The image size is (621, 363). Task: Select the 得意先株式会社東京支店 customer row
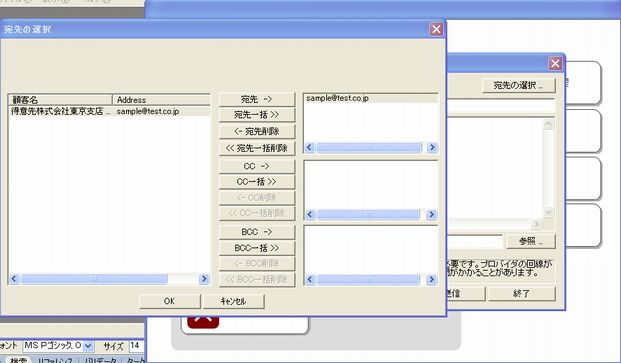[x=109, y=111]
